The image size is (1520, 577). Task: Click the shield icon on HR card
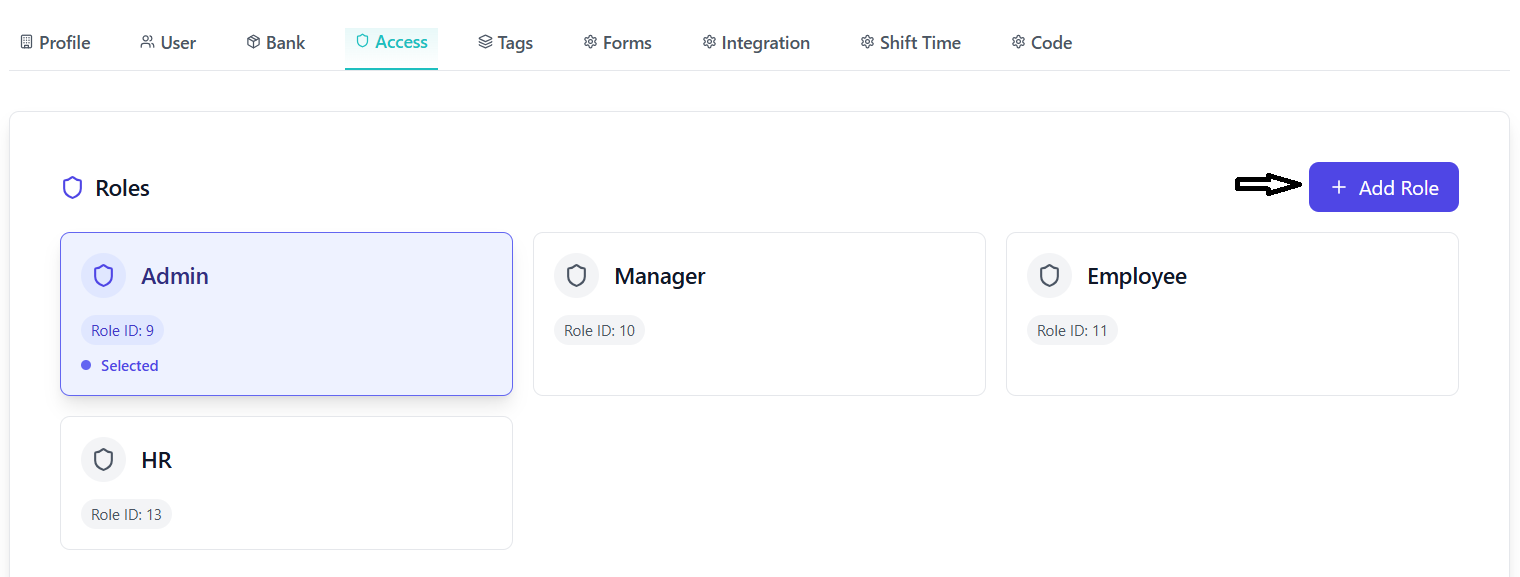(x=103, y=460)
